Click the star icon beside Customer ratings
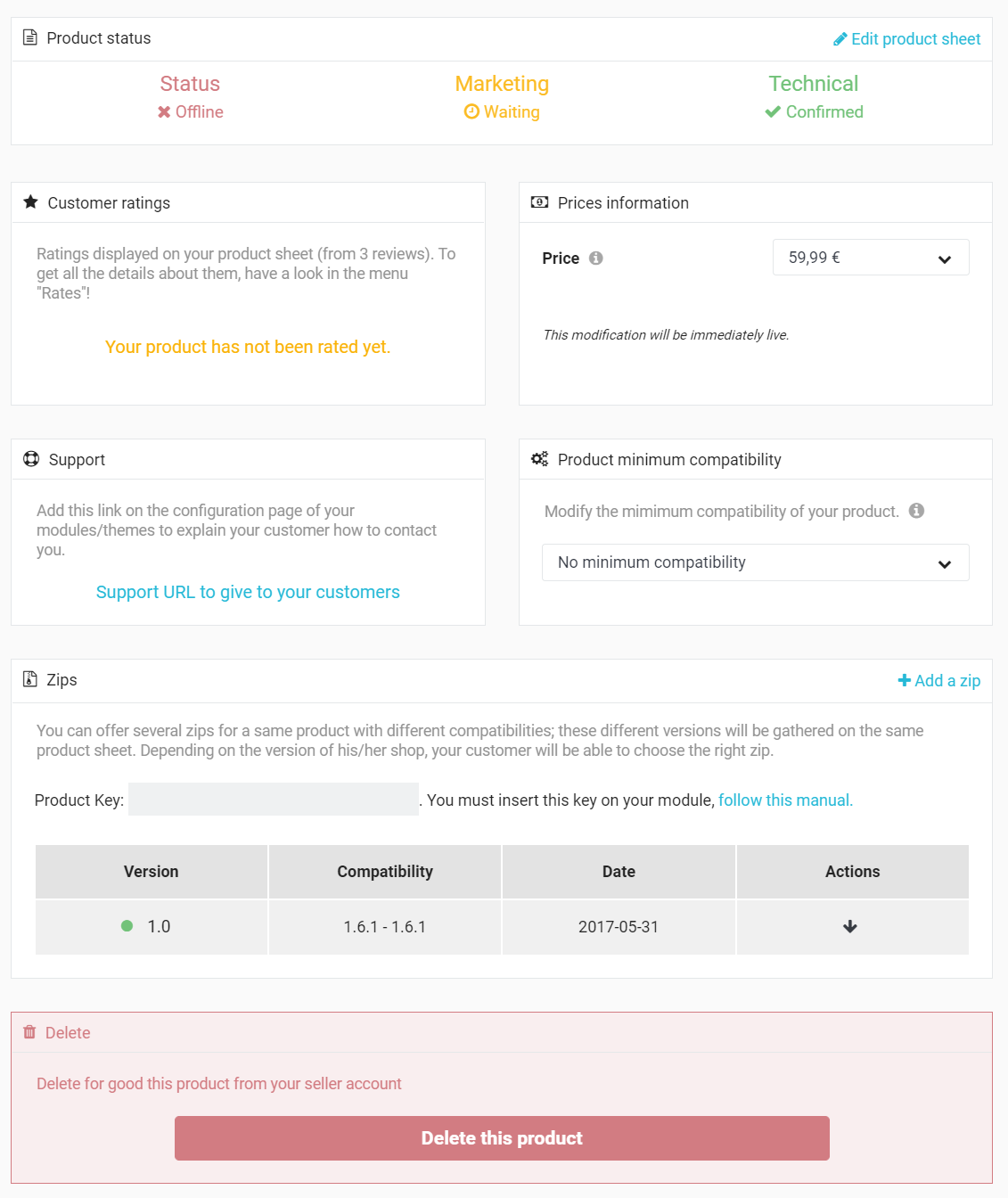1008x1198 pixels. [x=30, y=202]
